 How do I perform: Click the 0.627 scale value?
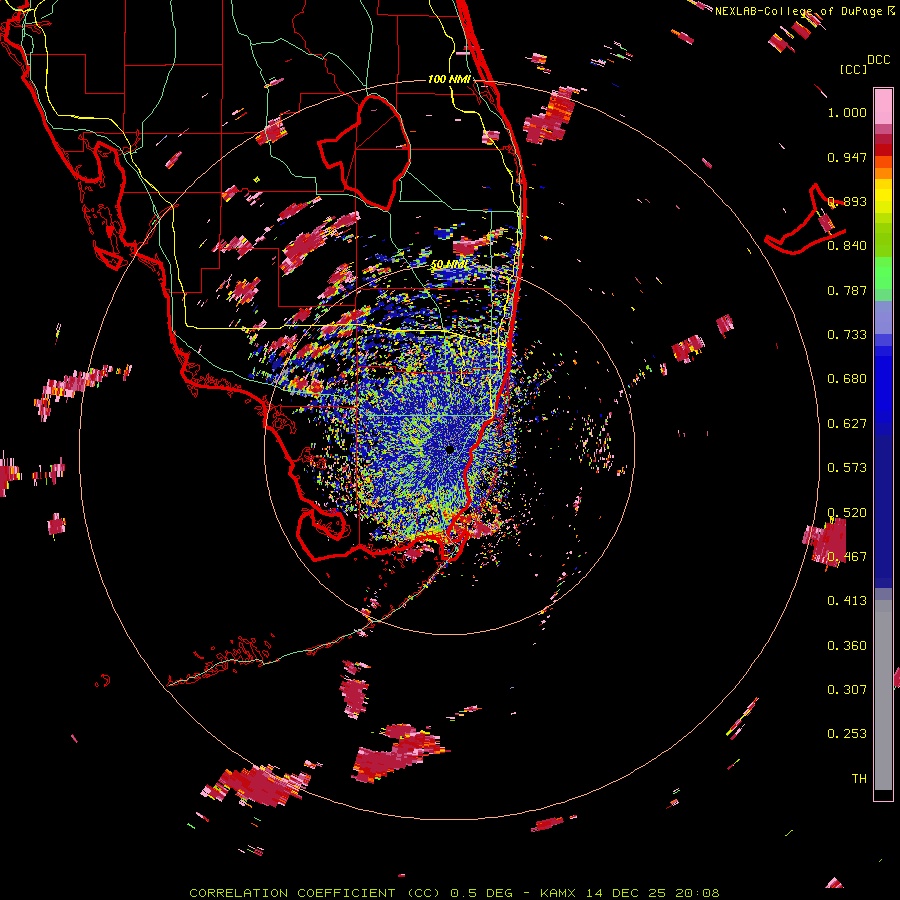click(847, 424)
